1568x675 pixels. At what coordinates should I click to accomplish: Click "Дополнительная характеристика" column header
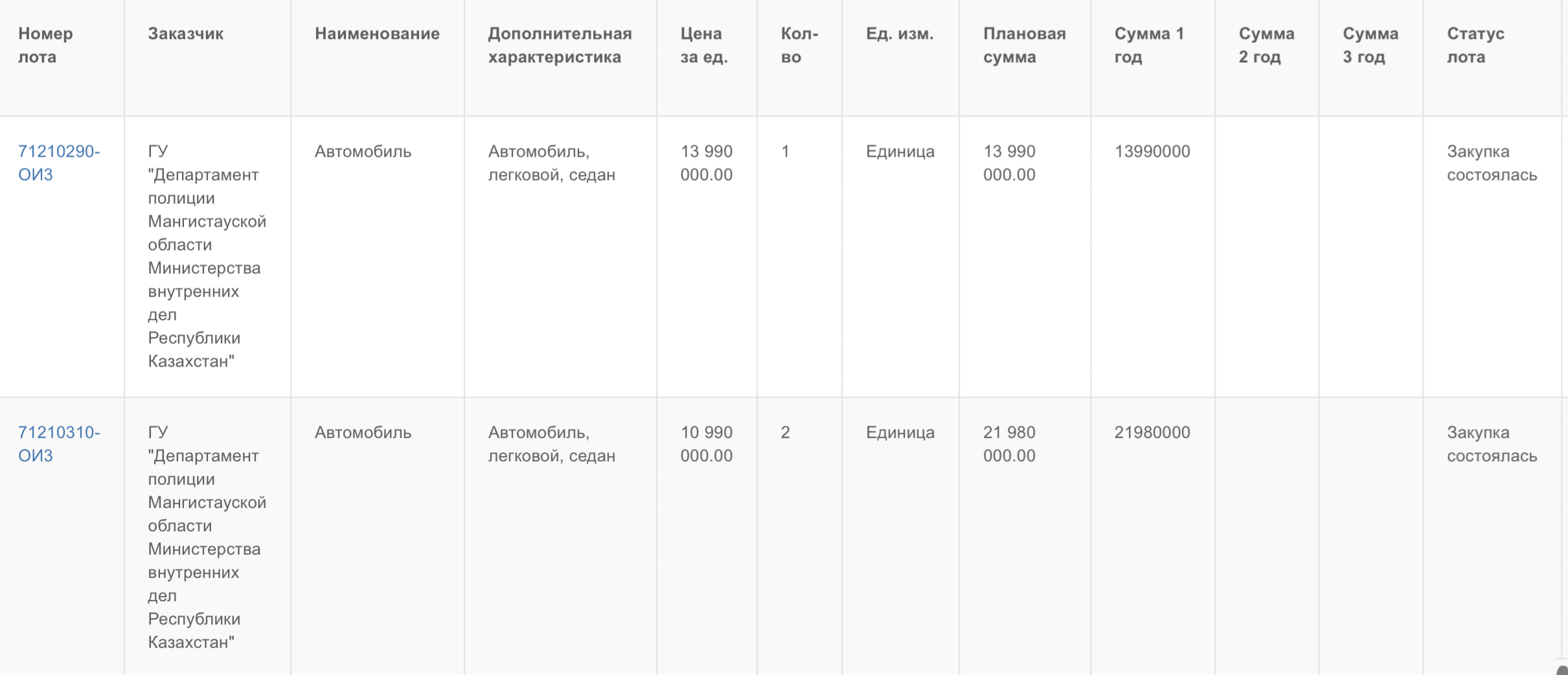point(560,45)
